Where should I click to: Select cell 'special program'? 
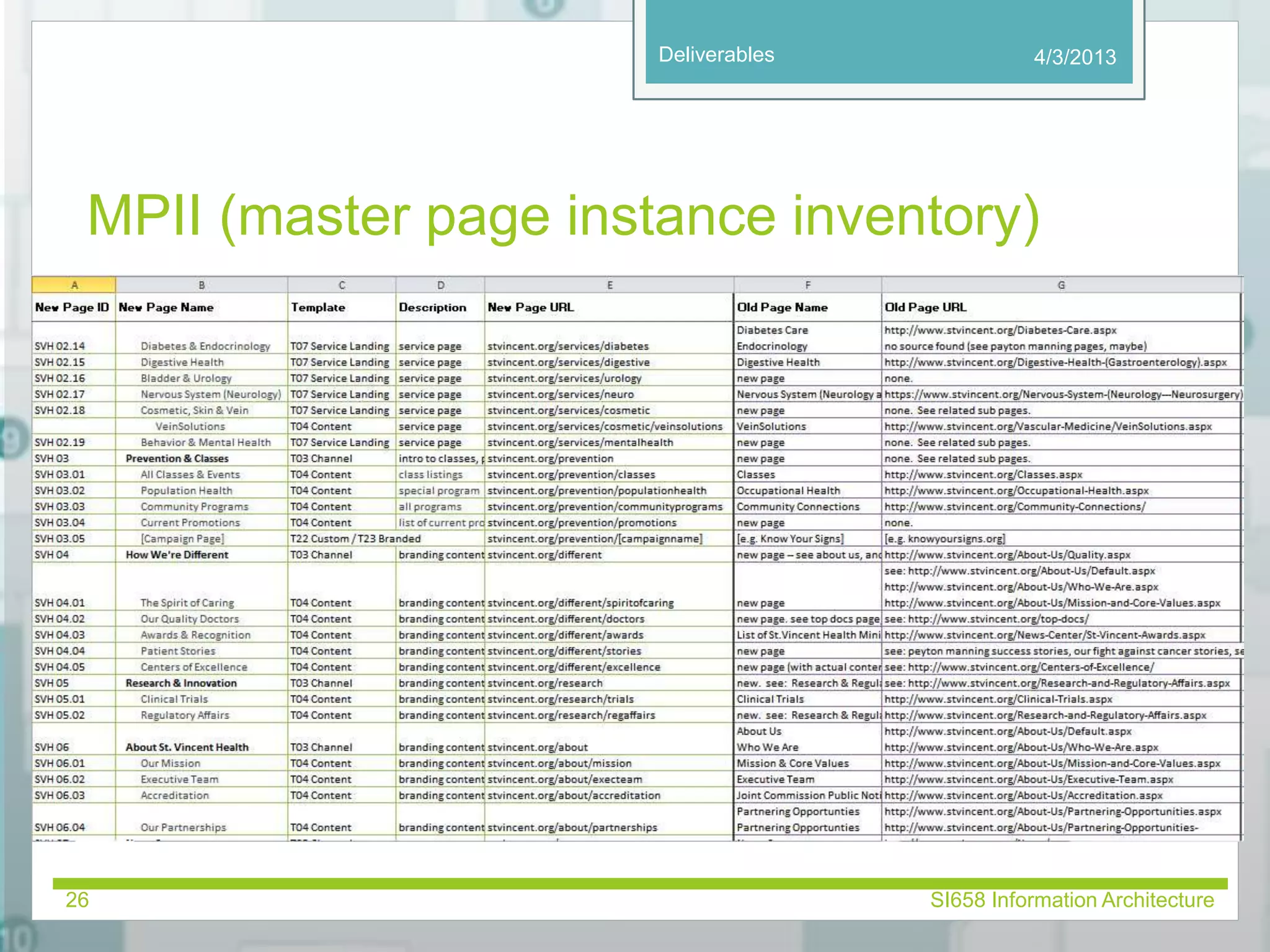point(440,491)
